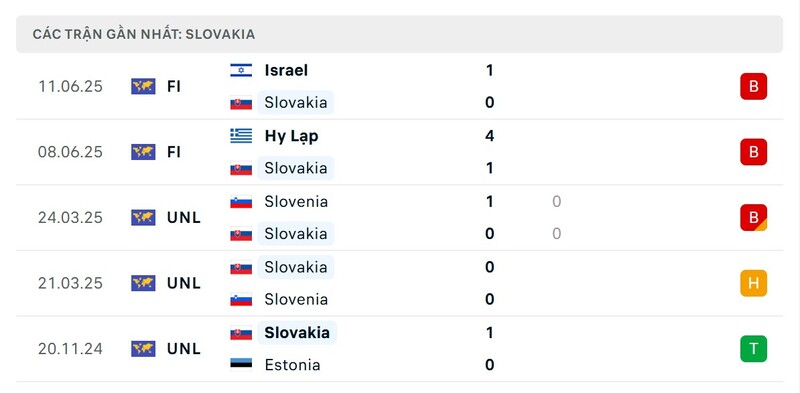Click the FI label for 08.06.25
Viewport: 800px width, 393px height.
[x=174, y=152]
